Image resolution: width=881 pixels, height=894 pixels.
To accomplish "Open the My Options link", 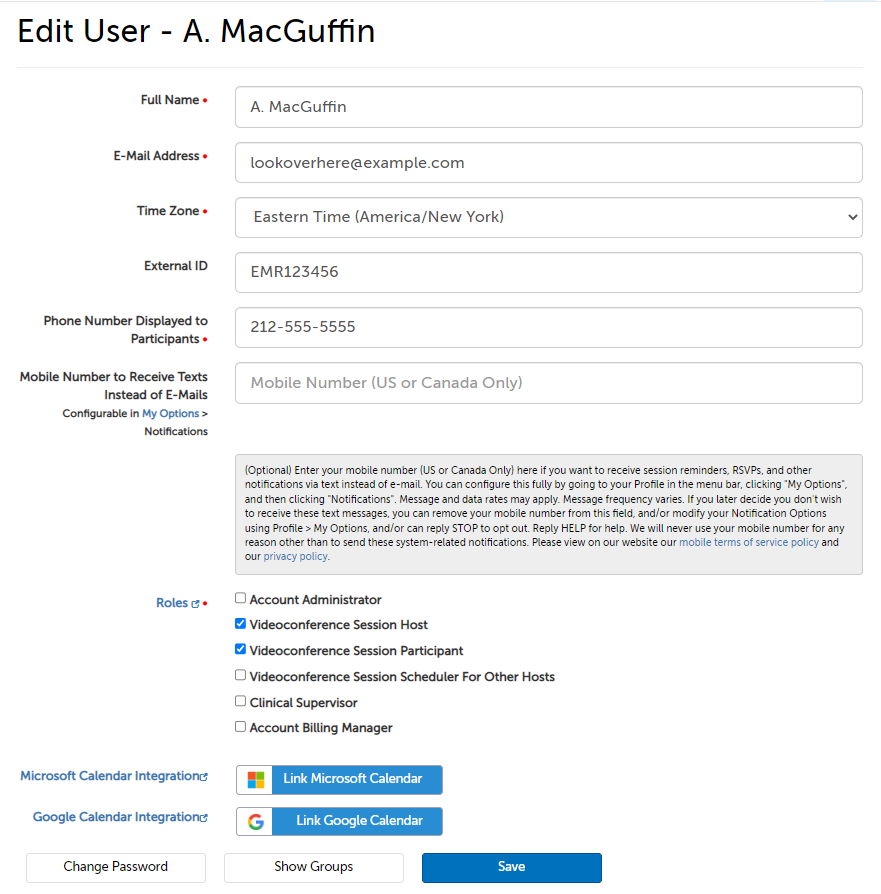I will pyautogui.click(x=169, y=413).
